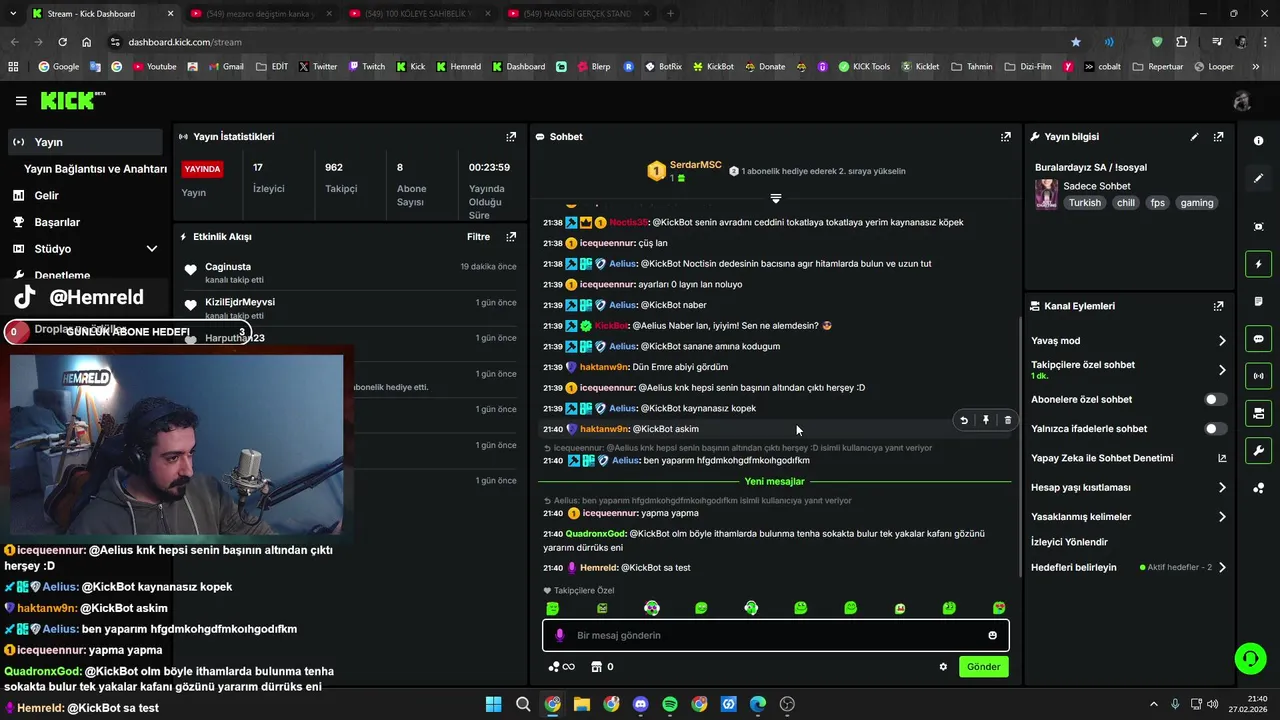This screenshot has height=720, width=1280.
Task: Click İzleyici Yönlendir action
Action: (x=1069, y=542)
